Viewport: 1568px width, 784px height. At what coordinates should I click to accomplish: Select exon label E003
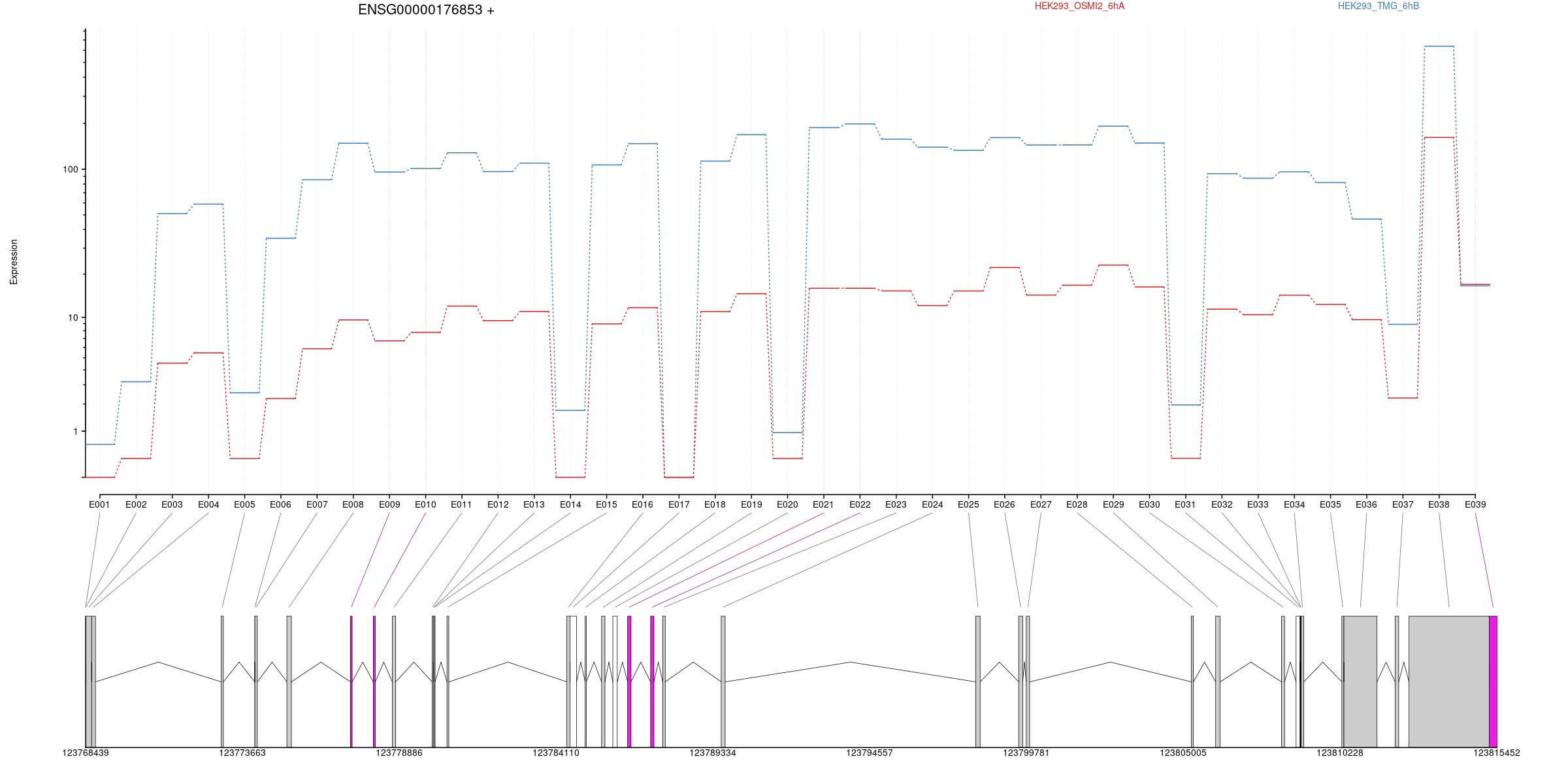tap(172, 504)
